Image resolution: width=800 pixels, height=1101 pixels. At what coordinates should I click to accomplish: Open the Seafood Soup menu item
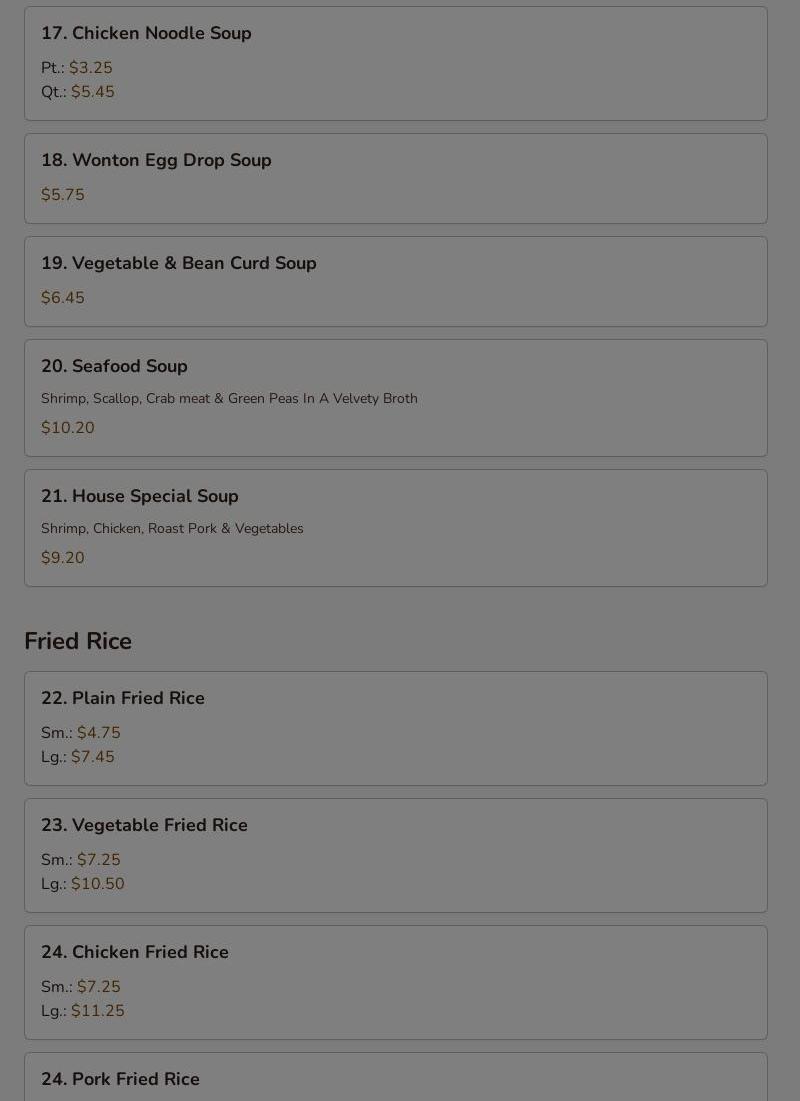click(x=395, y=398)
